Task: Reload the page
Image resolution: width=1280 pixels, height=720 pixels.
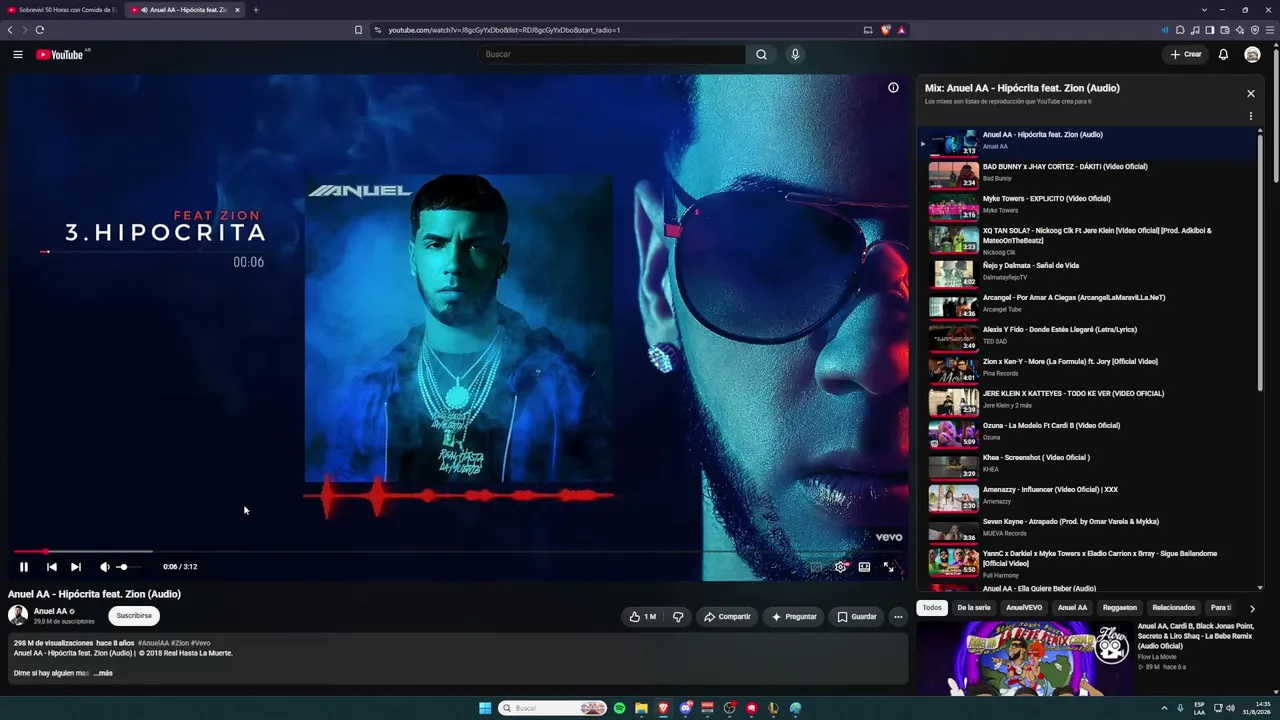Action: [x=40, y=30]
